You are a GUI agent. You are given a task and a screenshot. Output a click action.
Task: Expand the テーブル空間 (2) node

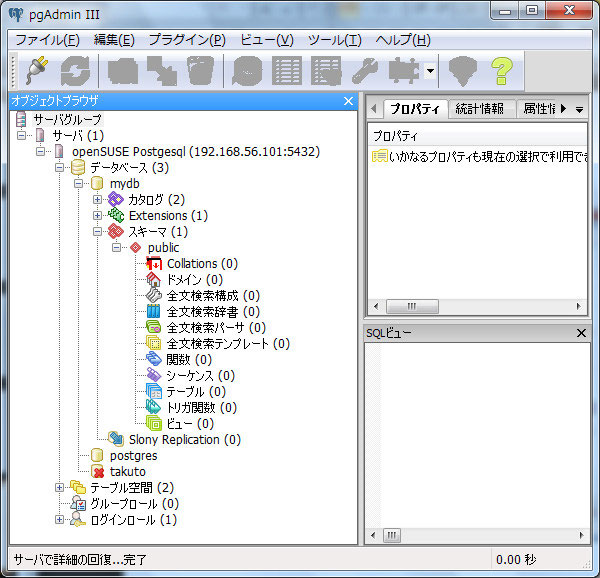(x=59, y=488)
